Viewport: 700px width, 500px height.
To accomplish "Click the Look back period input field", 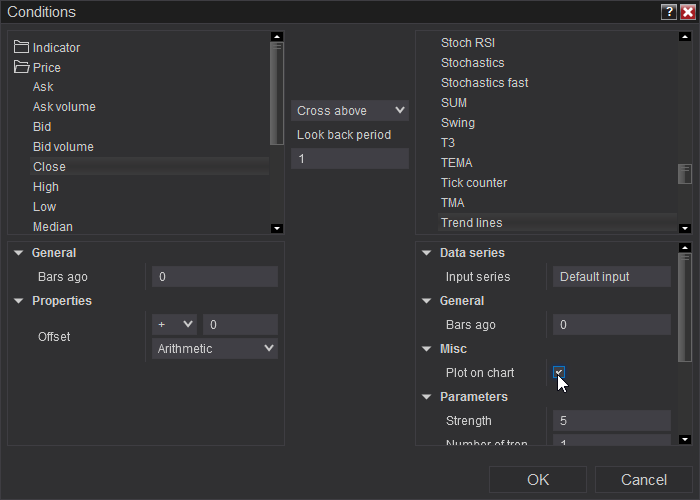I will (350, 159).
